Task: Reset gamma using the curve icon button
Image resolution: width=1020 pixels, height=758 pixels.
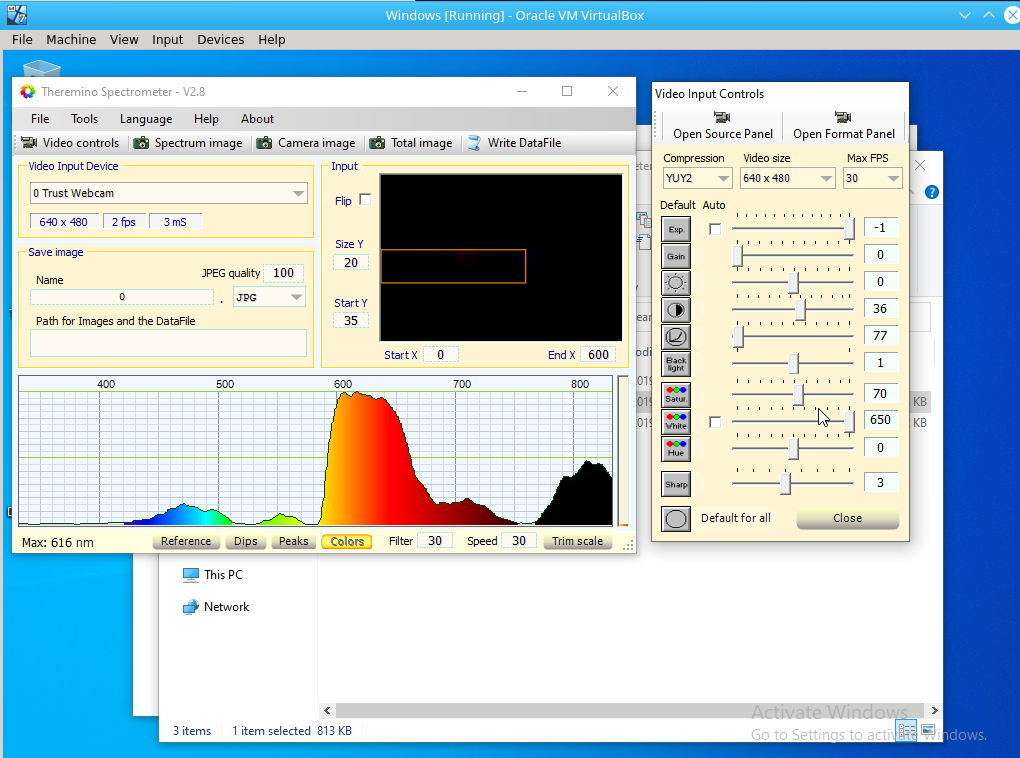Action: pyautogui.click(x=676, y=337)
